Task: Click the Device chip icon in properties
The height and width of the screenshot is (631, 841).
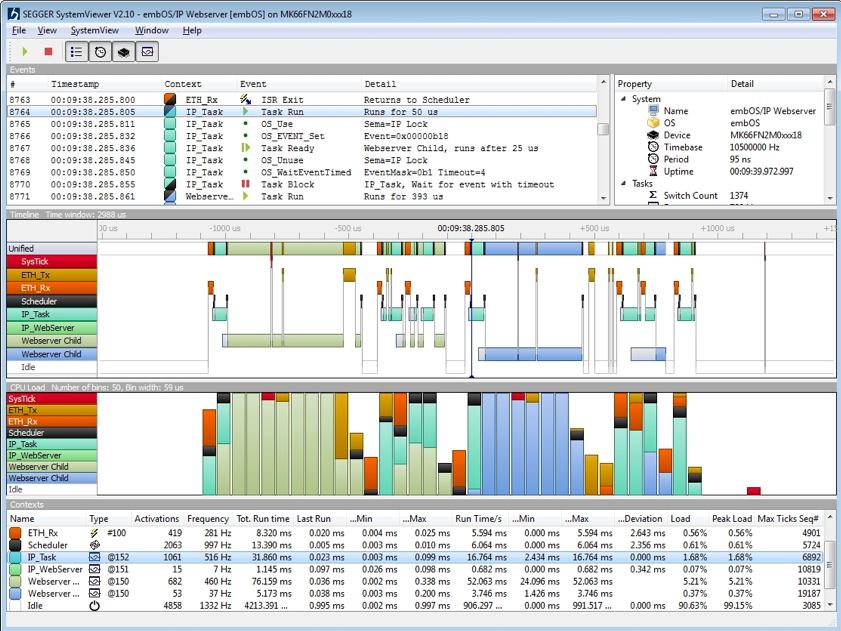Action: [x=653, y=135]
